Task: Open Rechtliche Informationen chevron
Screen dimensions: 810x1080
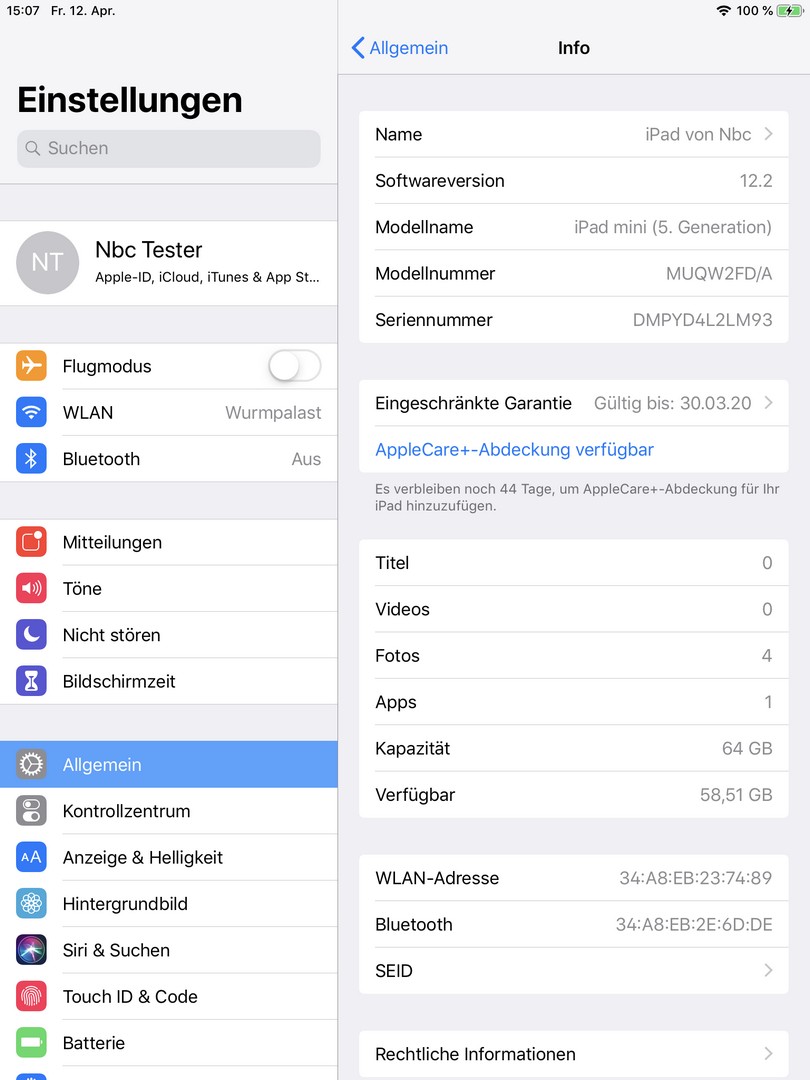Action: coord(769,1054)
